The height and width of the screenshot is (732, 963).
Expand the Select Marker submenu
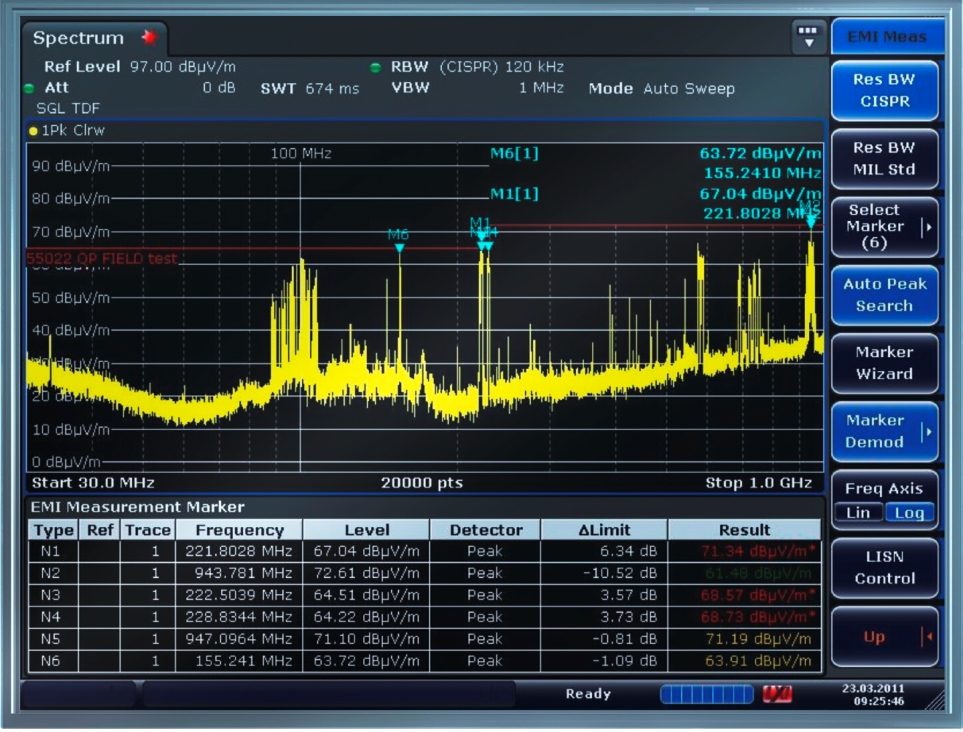pyautogui.click(x=884, y=227)
